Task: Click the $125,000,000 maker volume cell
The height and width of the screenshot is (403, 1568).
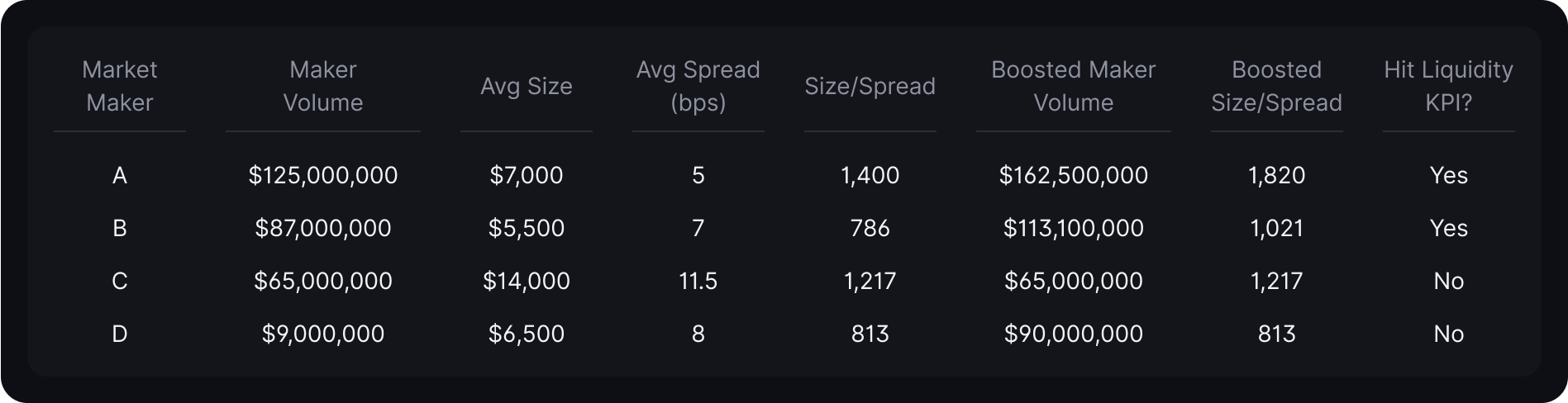Action: click(322, 175)
